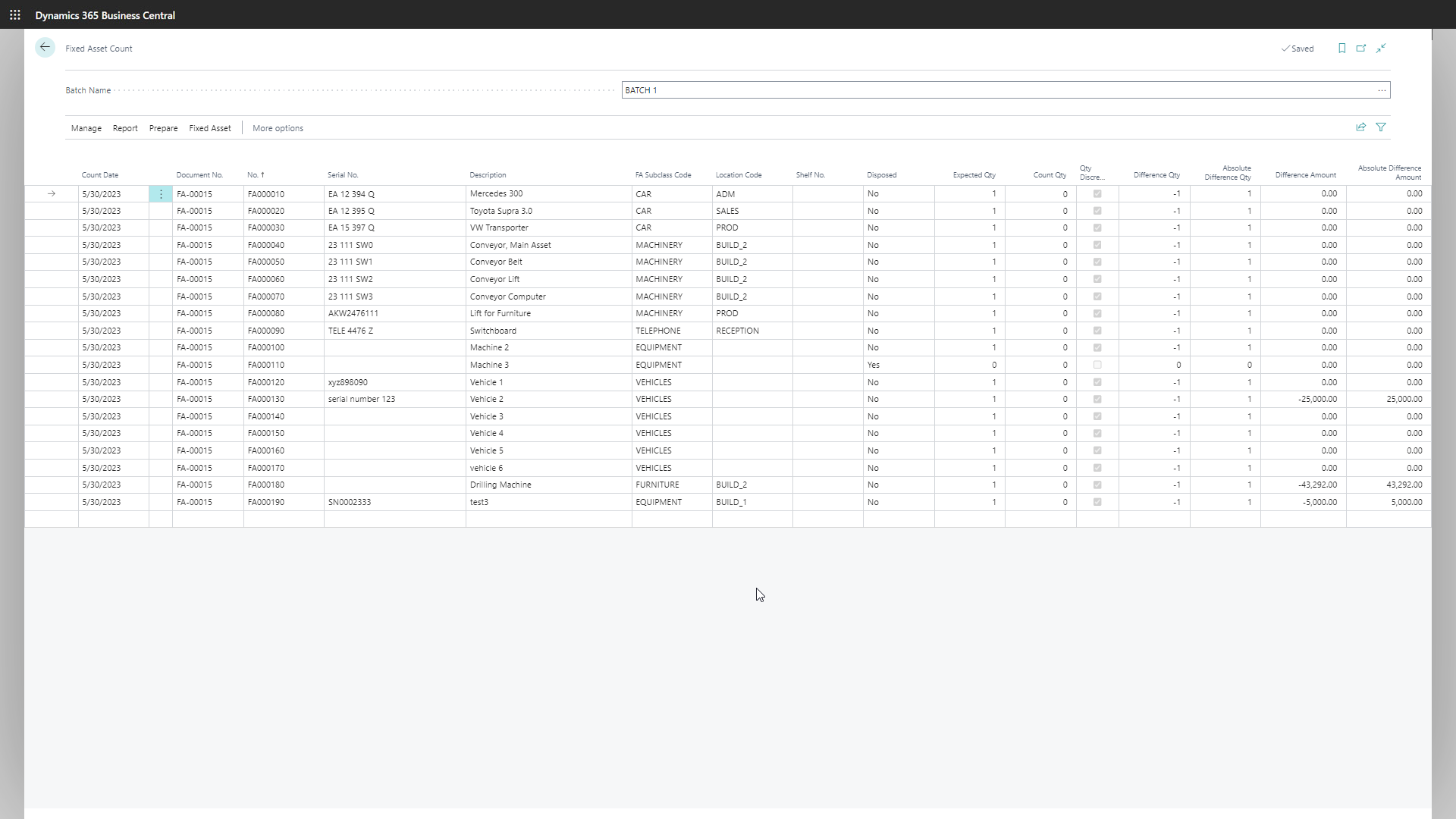
Task: Sort by the No. column header
Action: (255, 175)
